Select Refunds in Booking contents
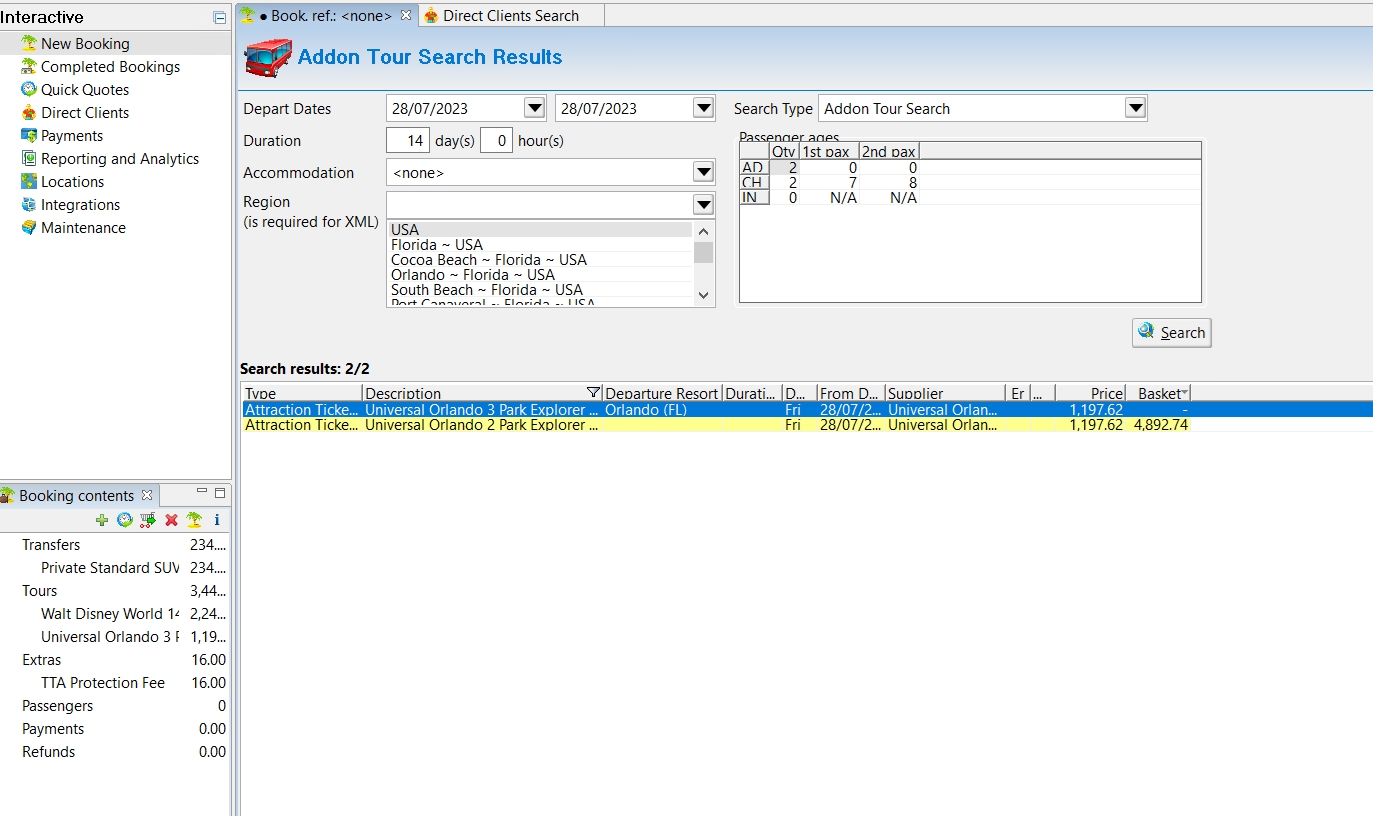 (49, 752)
